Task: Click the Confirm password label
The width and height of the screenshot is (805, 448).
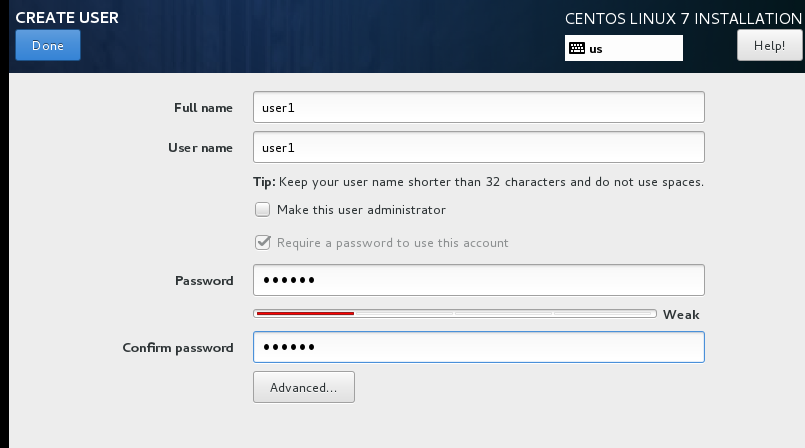Action: click(178, 348)
